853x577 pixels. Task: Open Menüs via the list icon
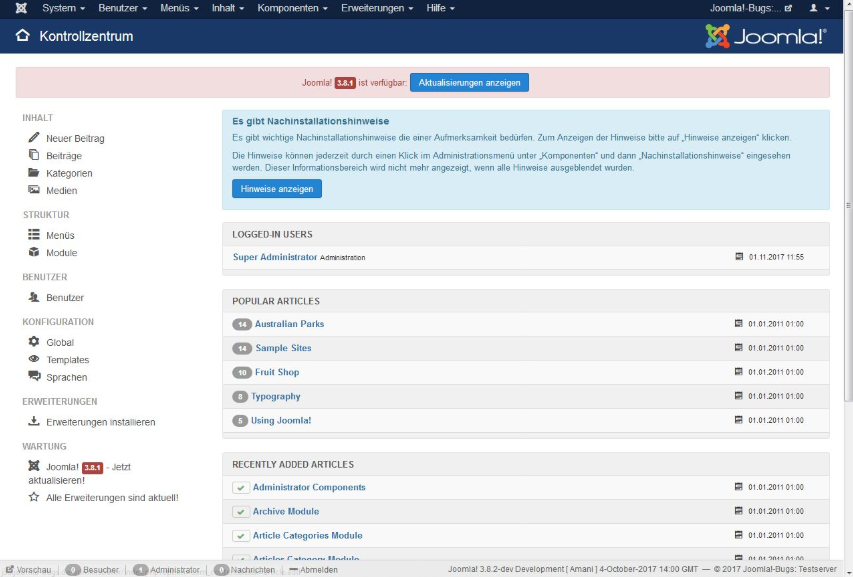point(33,236)
